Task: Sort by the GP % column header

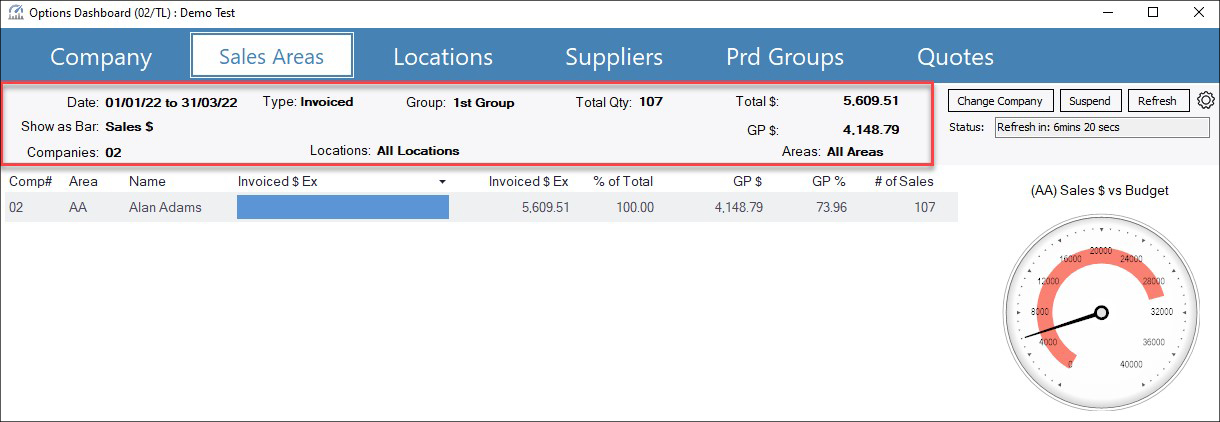Action: point(826,181)
